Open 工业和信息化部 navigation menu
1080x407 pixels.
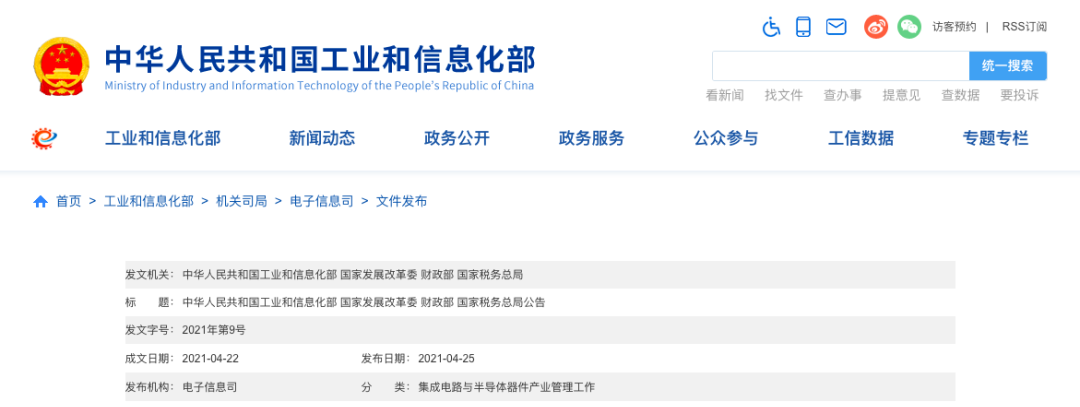click(163, 138)
